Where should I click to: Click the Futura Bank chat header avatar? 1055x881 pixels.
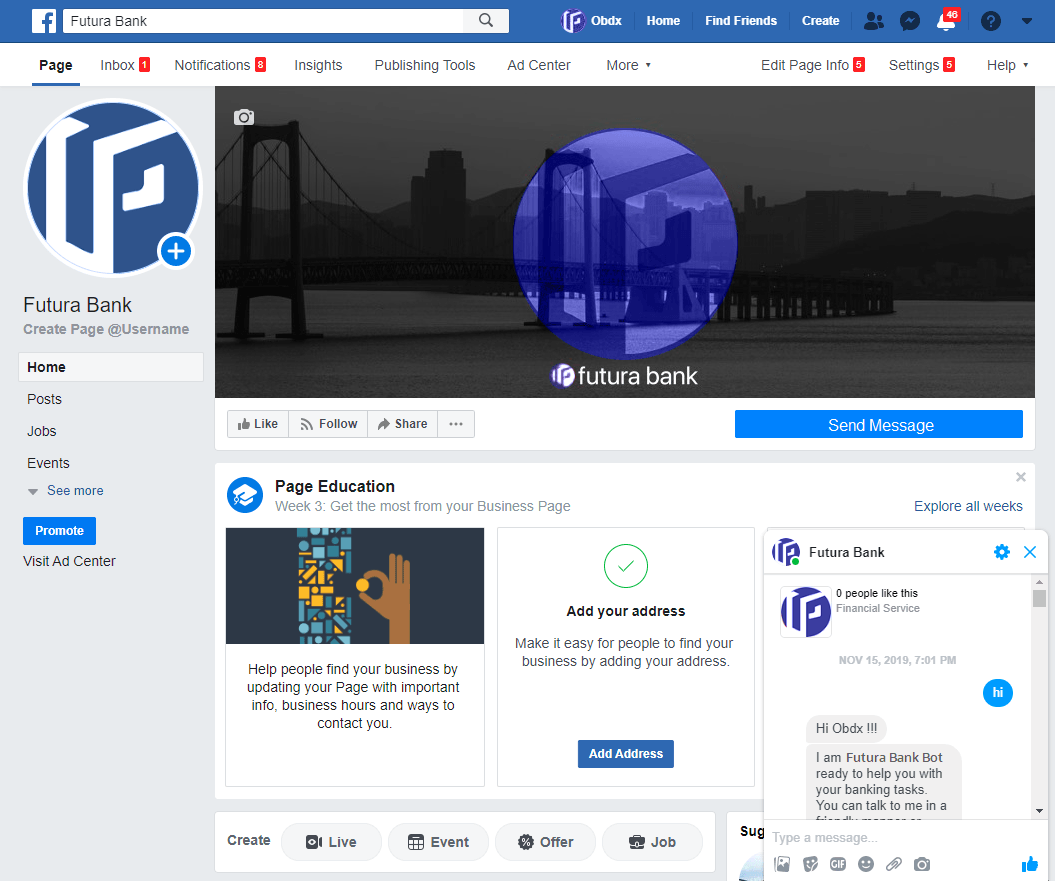[x=786, y=552]
